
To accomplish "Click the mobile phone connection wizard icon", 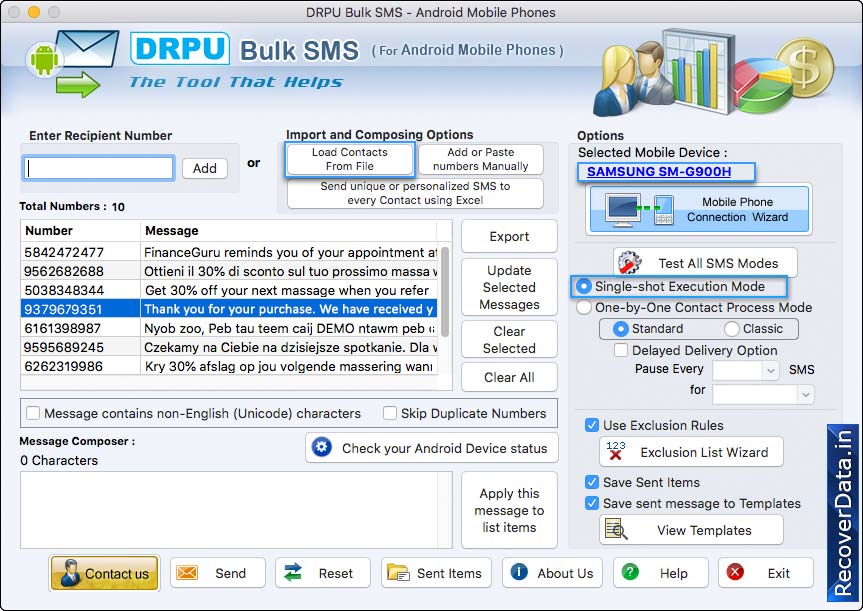I will 640,210.
